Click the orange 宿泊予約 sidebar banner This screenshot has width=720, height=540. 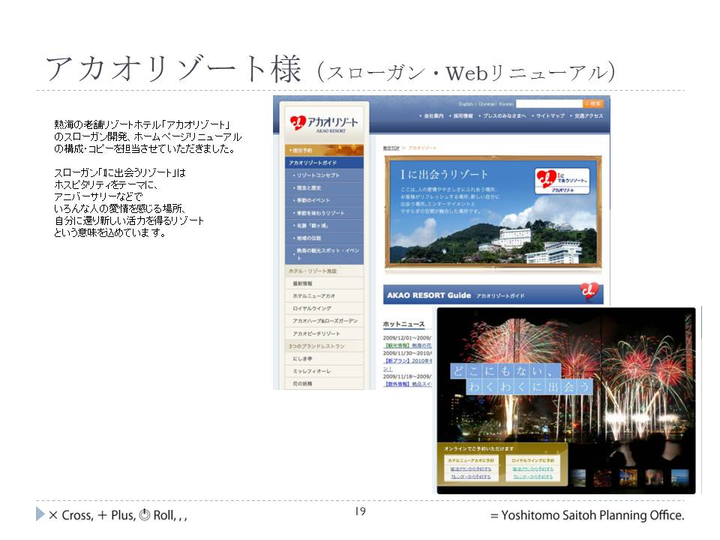pos(324,150)
